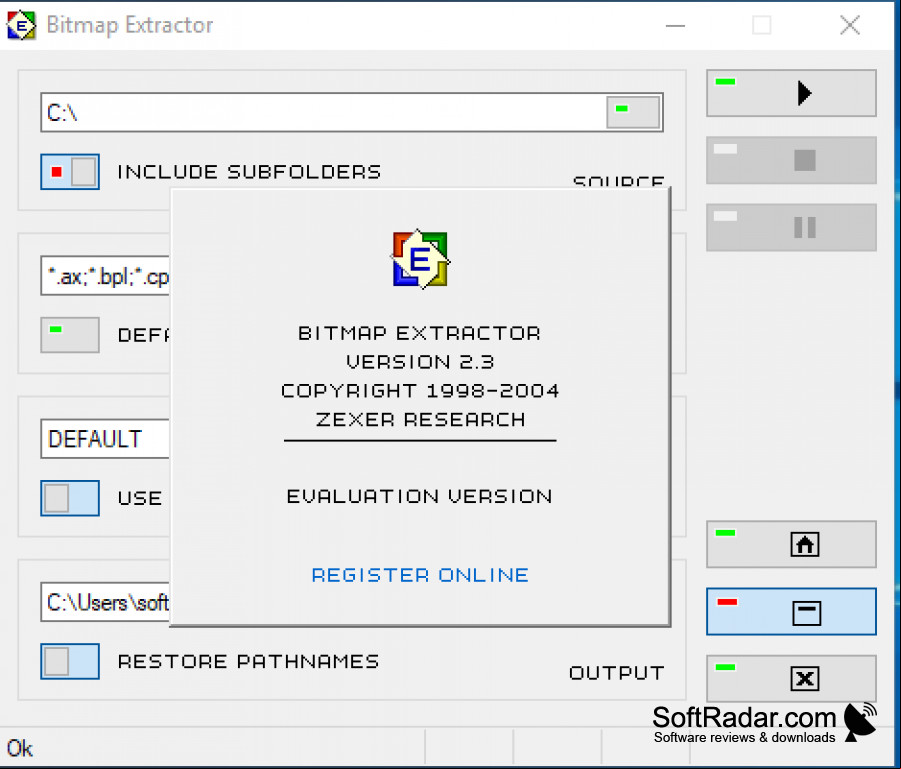The image size is (901, 769).
Task: Click the Bitmap Extractor logo in the about panel
Action: click(420, 259)
